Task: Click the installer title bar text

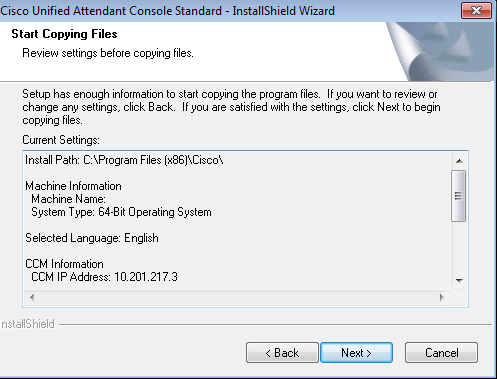Action: [167, 11]
